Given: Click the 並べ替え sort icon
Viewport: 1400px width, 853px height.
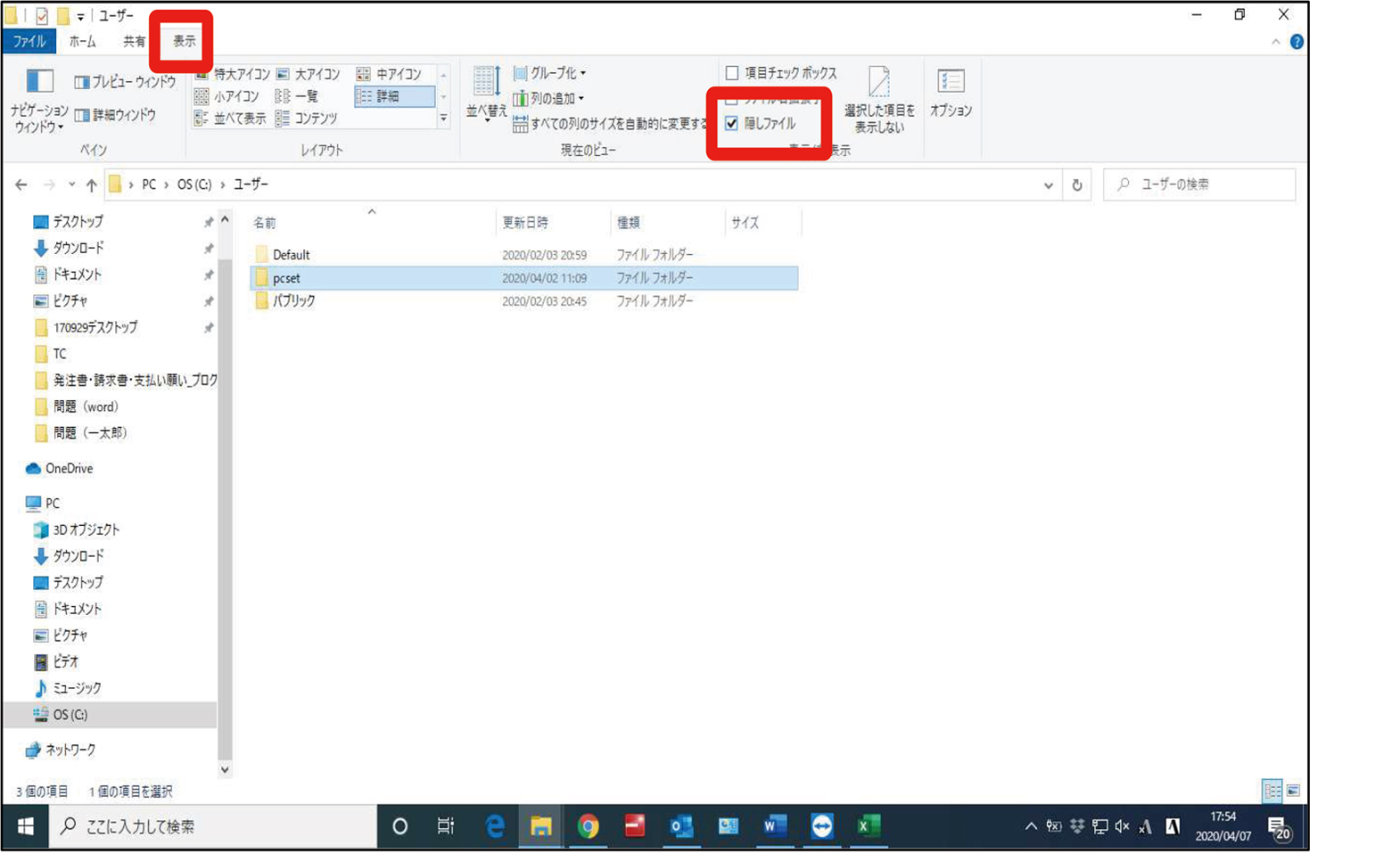Looking at the screenshot, I should (486, 82).
